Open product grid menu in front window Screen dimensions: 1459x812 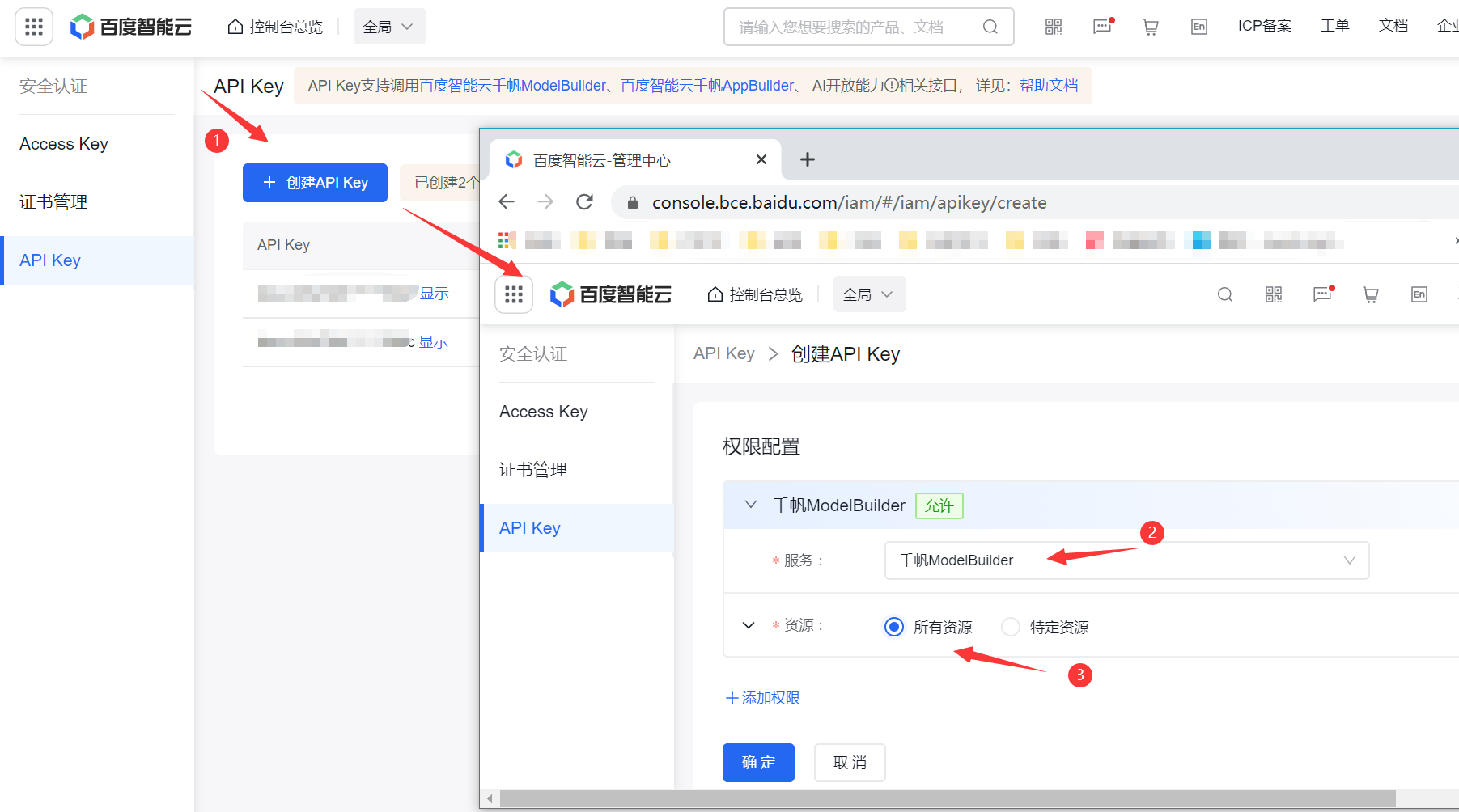click(x=514, y=294)
